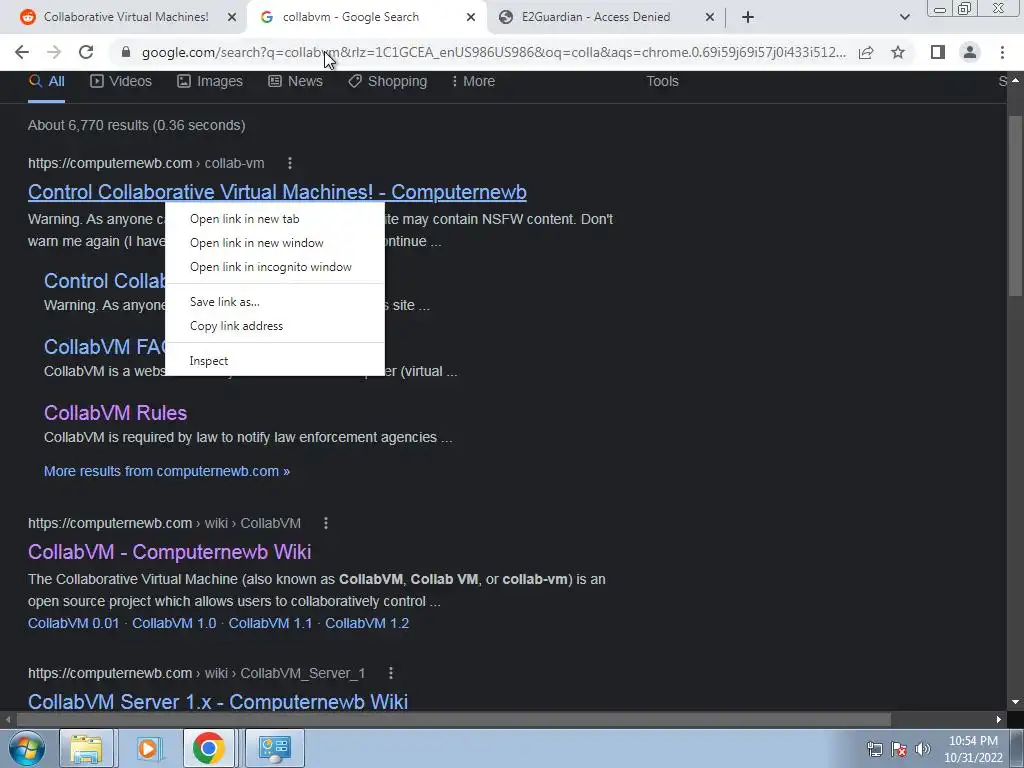Screen dimensions: 1024x768
Task: Click the scroll right arrow of horizontal scrollbar
Action: click(x=999, y=720)
